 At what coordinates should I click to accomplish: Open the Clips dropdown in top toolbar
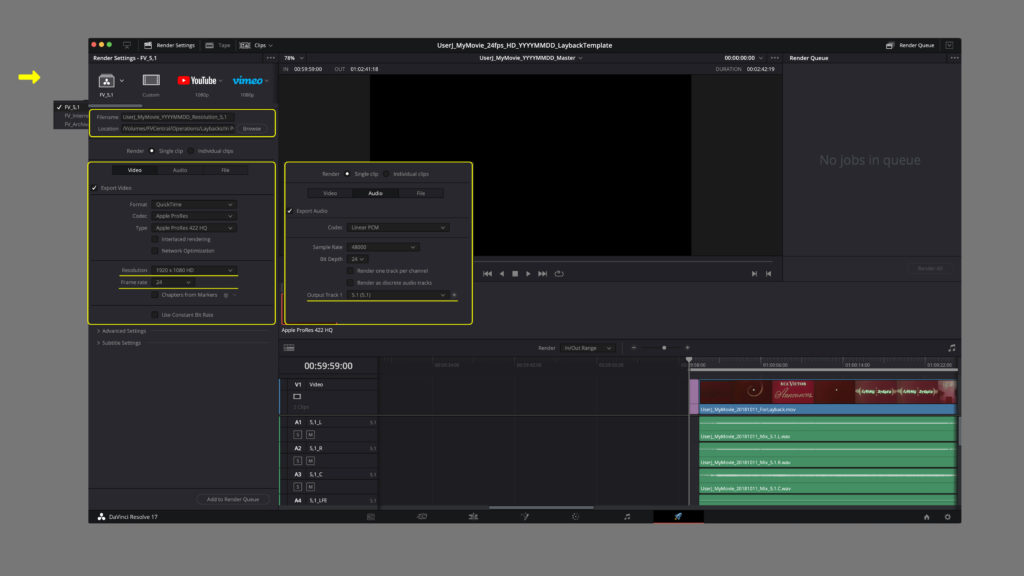pos(256,45)
